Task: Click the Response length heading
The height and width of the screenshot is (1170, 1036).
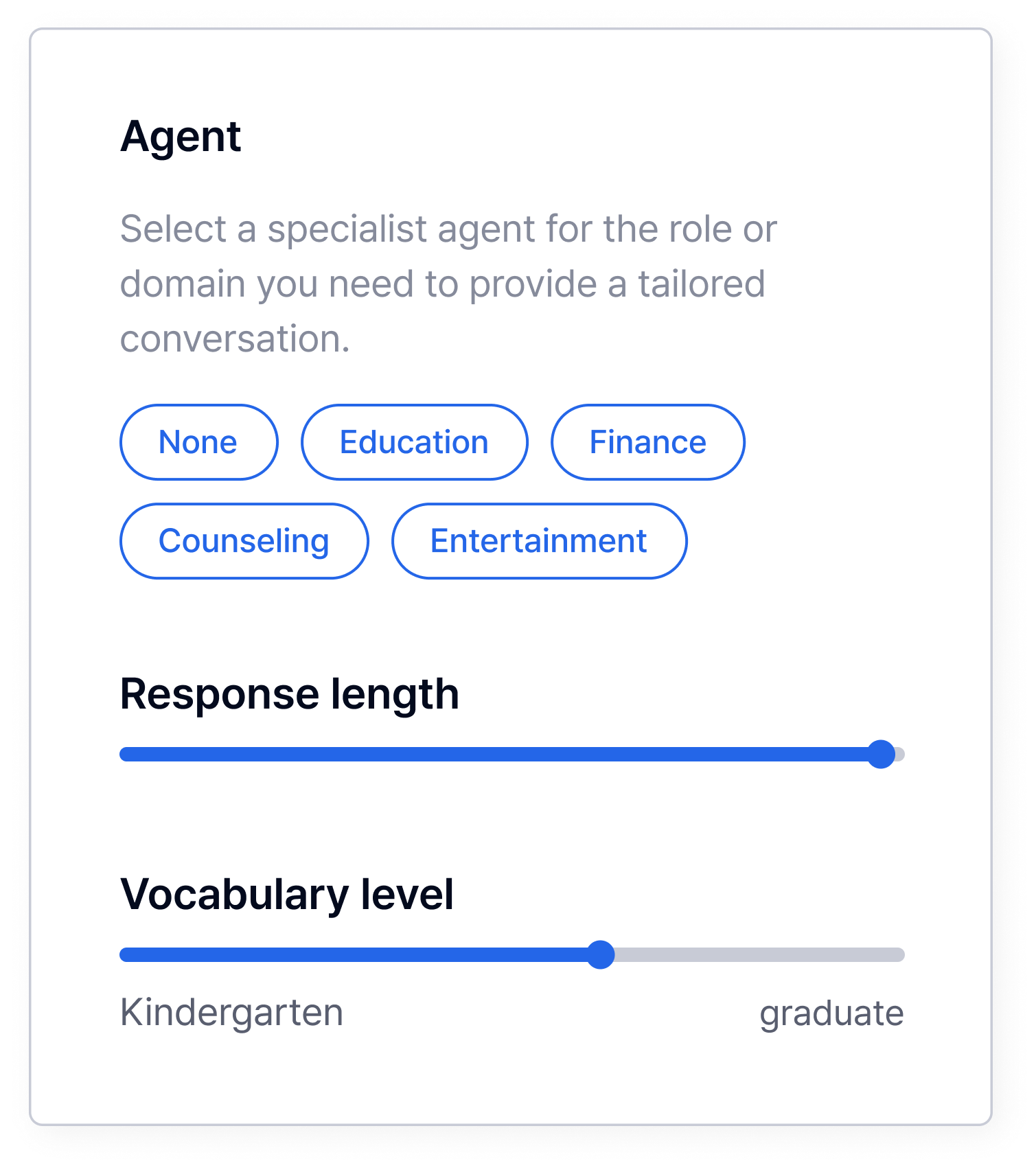Action: tap(289, 693)
